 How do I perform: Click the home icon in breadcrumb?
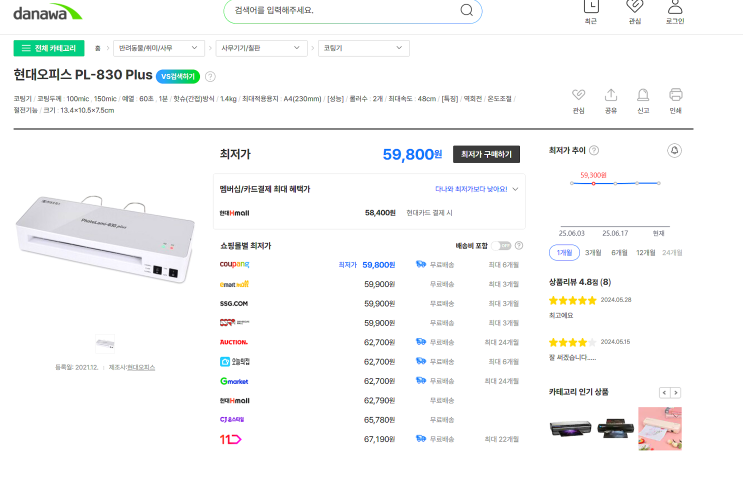pyautogui.click(x=98, y=48)
